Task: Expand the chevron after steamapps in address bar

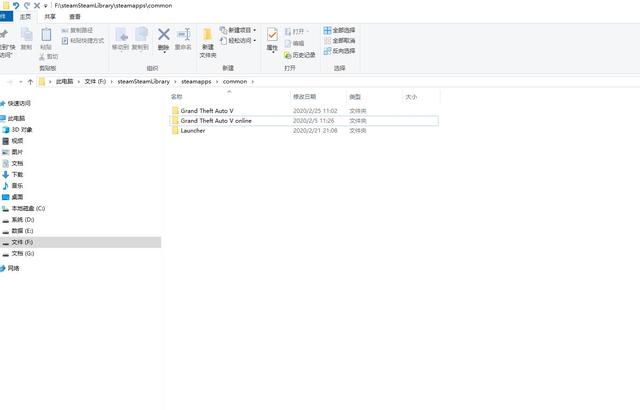Action: (217, 82)
